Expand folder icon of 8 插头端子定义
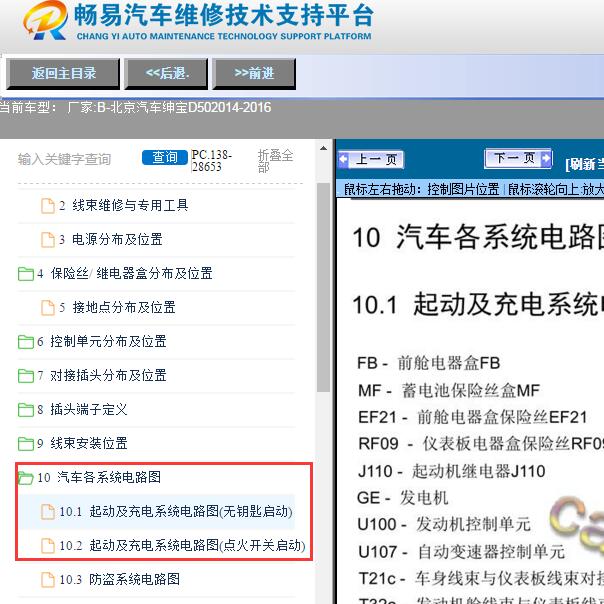604x604 pixels. (26, 409)
